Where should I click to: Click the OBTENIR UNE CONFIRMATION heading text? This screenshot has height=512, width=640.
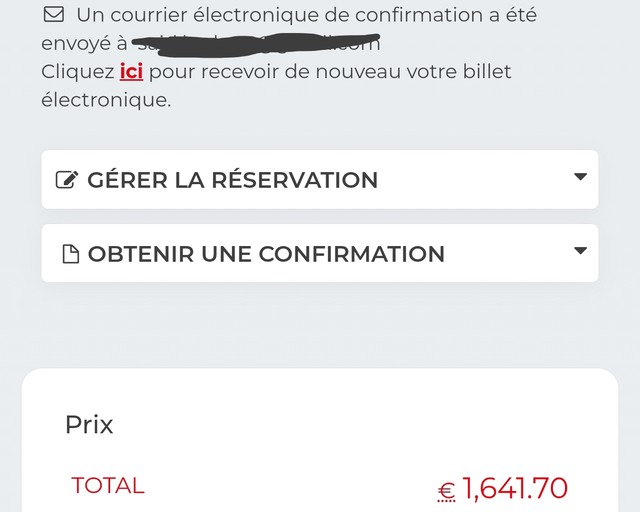click(x=266, y=254)
